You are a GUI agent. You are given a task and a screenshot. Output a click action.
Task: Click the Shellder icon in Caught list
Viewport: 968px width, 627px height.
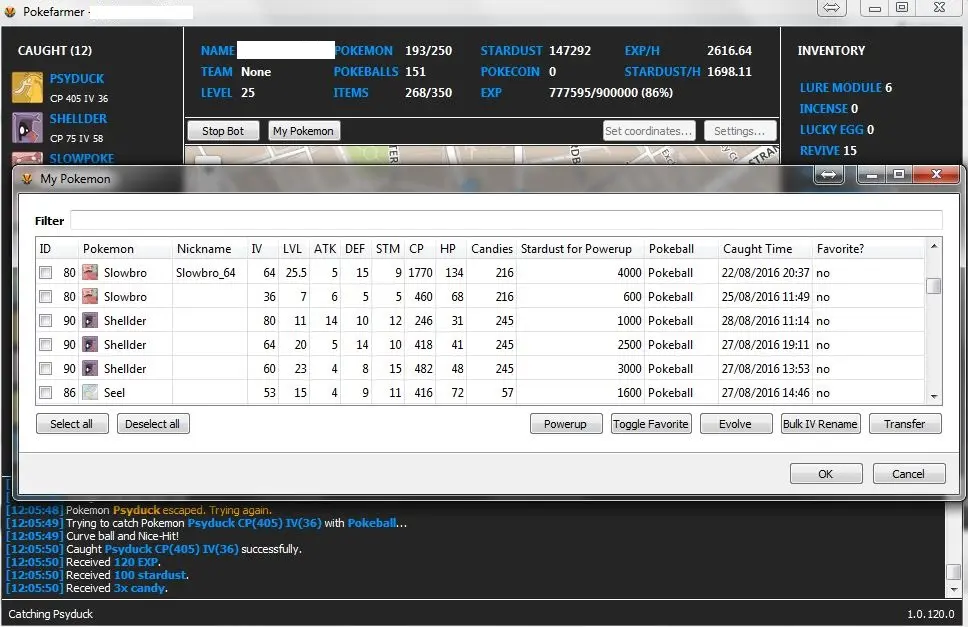27,128
